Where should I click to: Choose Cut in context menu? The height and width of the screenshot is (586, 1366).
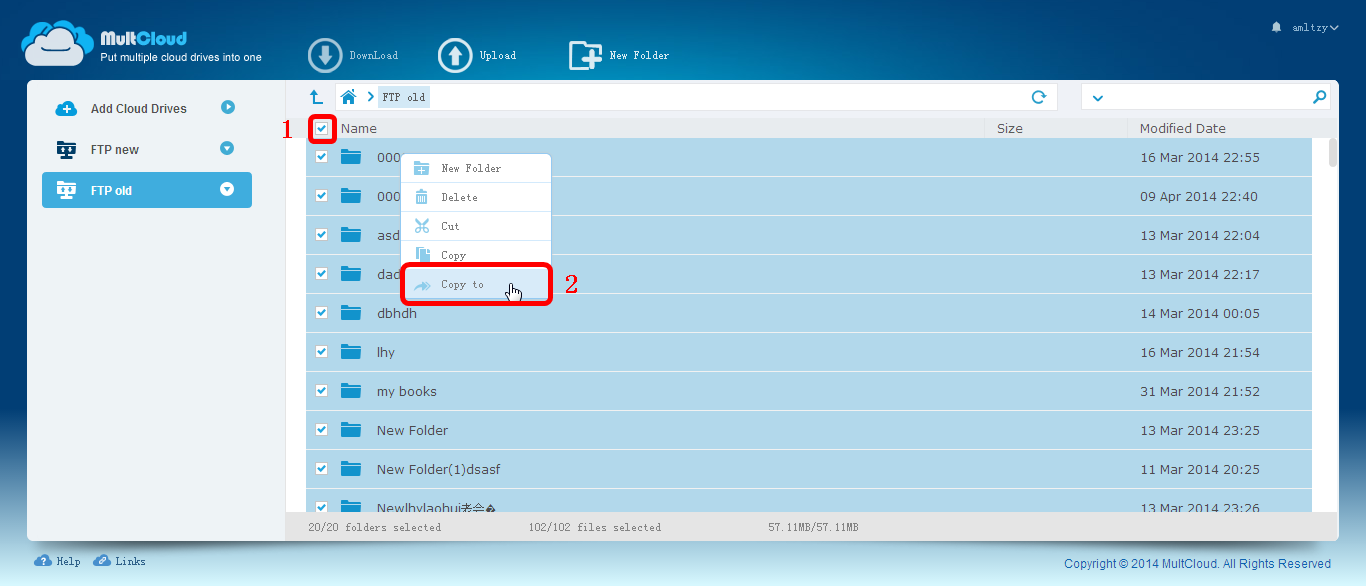click(x=476, y=226)
